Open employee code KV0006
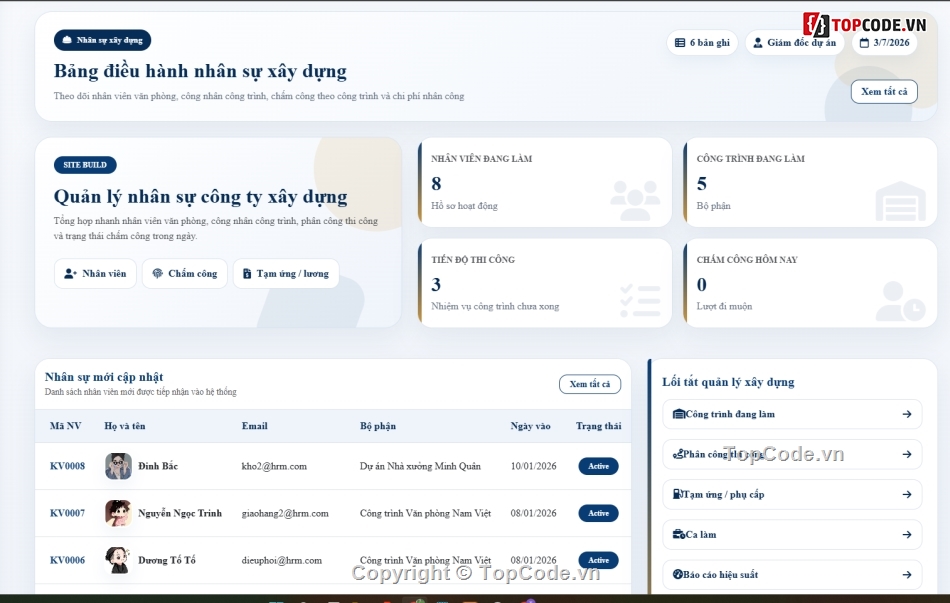The image size is (950, 603). pos(67,561)
